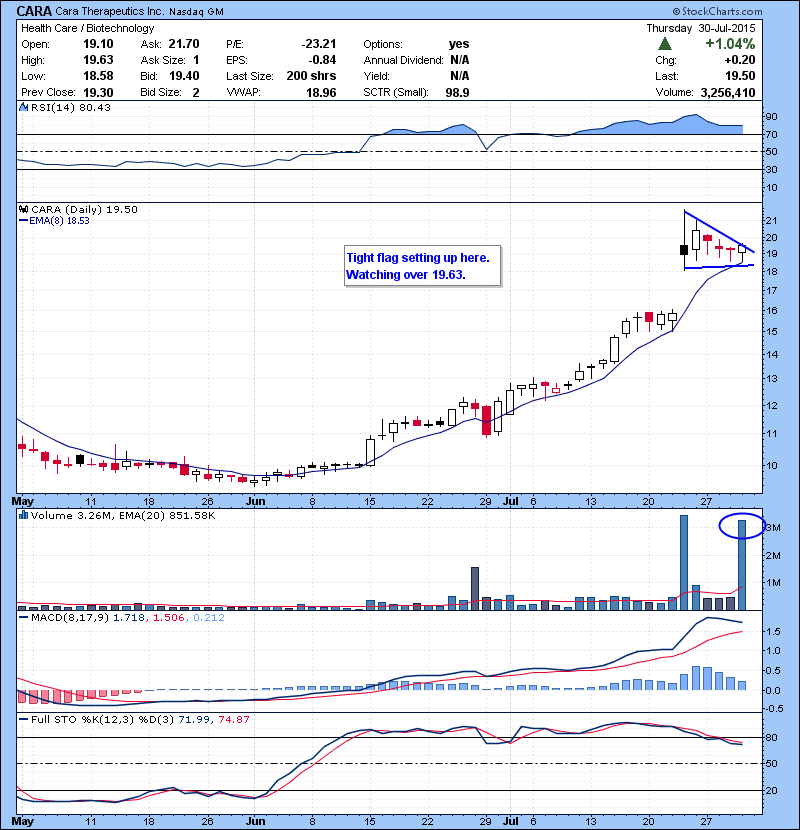Screen dimensions: 800x830
Task: Click the 'Bid Size:' label
Action: pyautogui.click(x=161, y=93)
